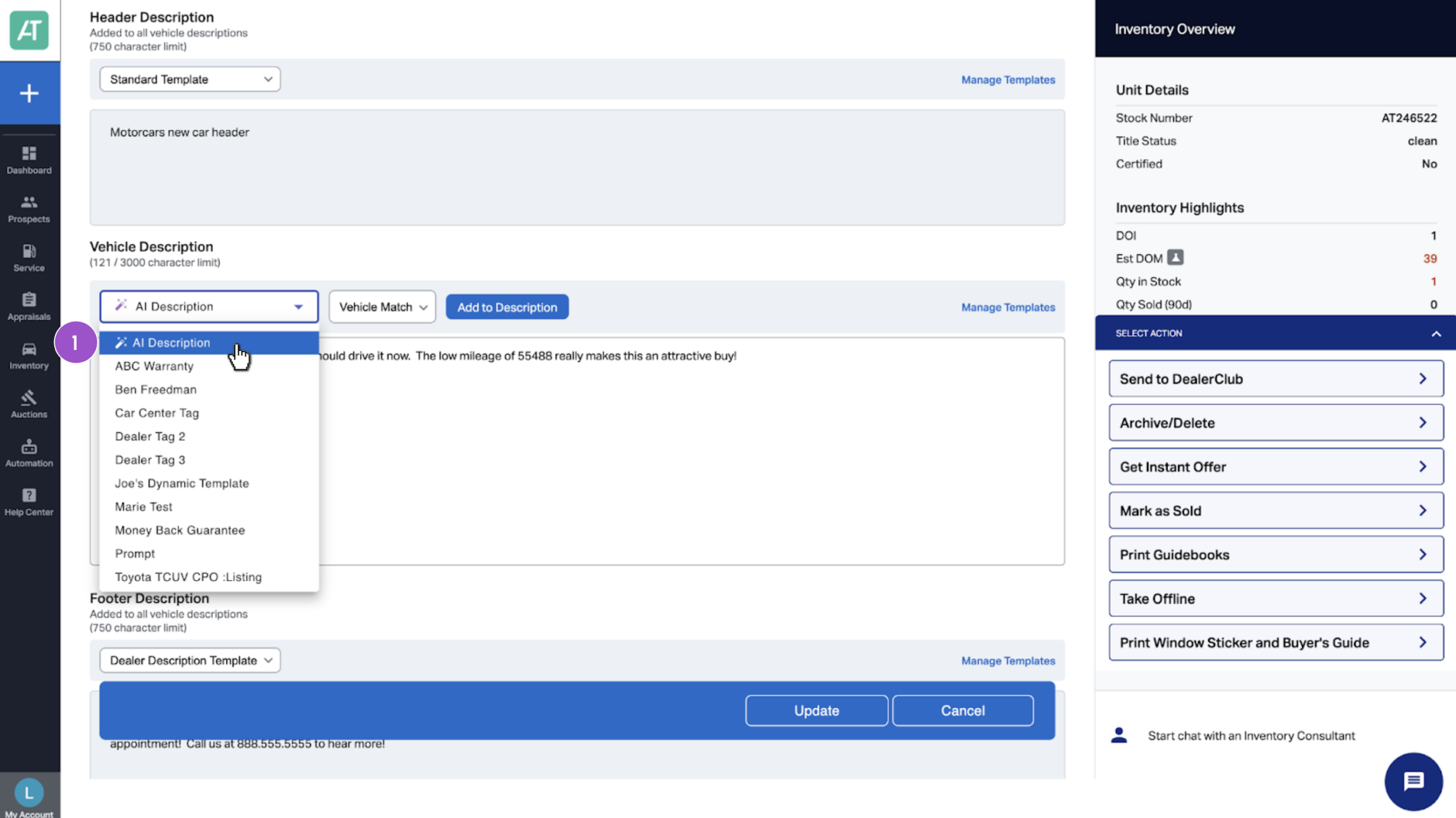Click the Est DOM info icon
Screen dimensions: 1456x818
(1176, 258)
